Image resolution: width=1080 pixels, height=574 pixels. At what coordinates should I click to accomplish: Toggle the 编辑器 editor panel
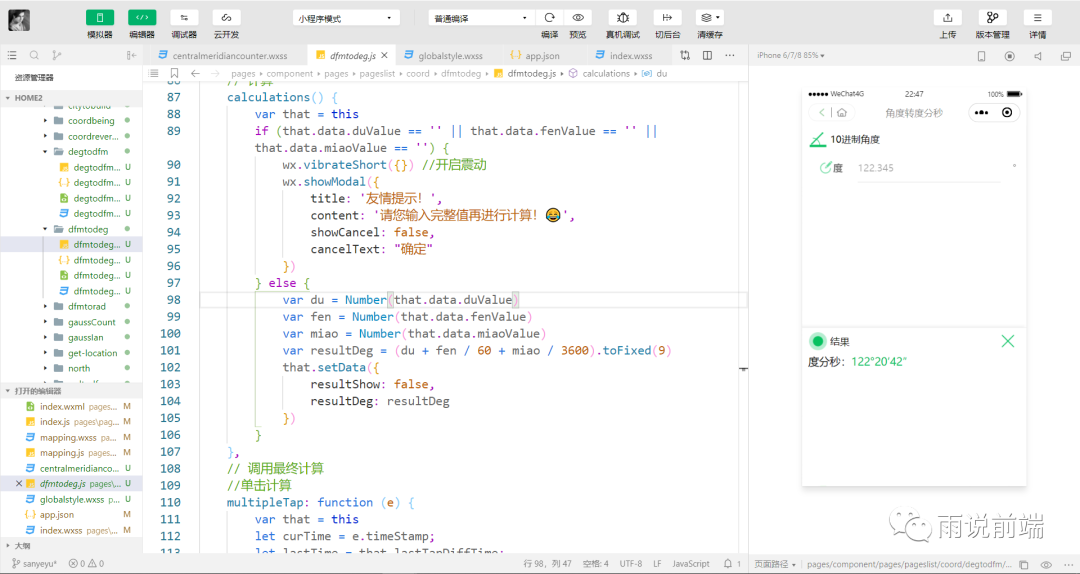(x=142, y=18)
